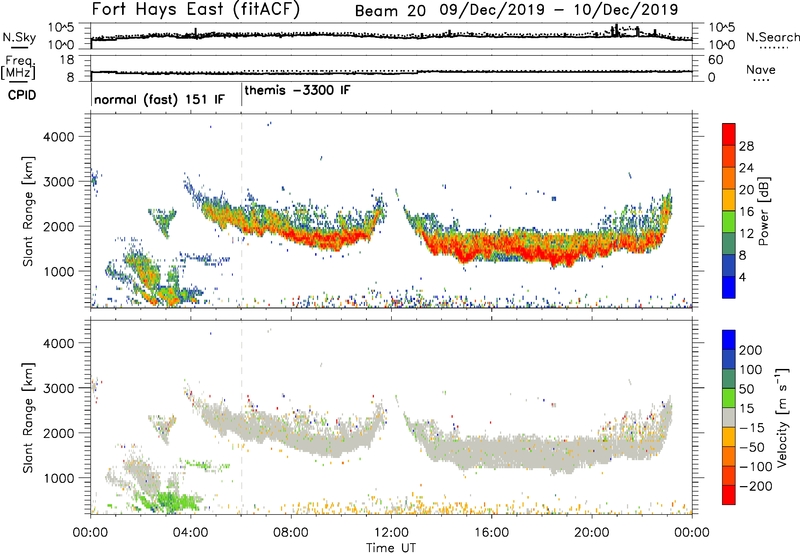Click the red top segment of power colorbar

(729, 135)
